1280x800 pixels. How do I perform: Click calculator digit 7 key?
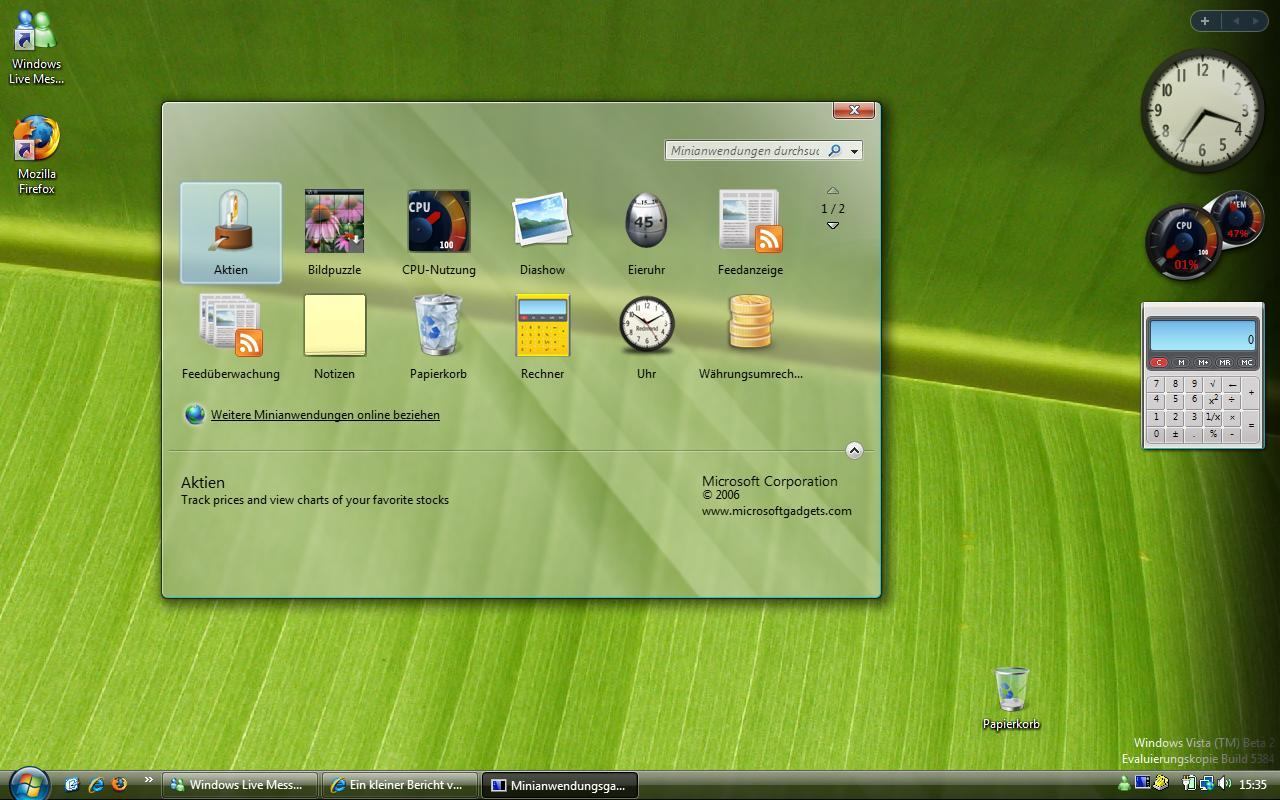point(1156,384)
